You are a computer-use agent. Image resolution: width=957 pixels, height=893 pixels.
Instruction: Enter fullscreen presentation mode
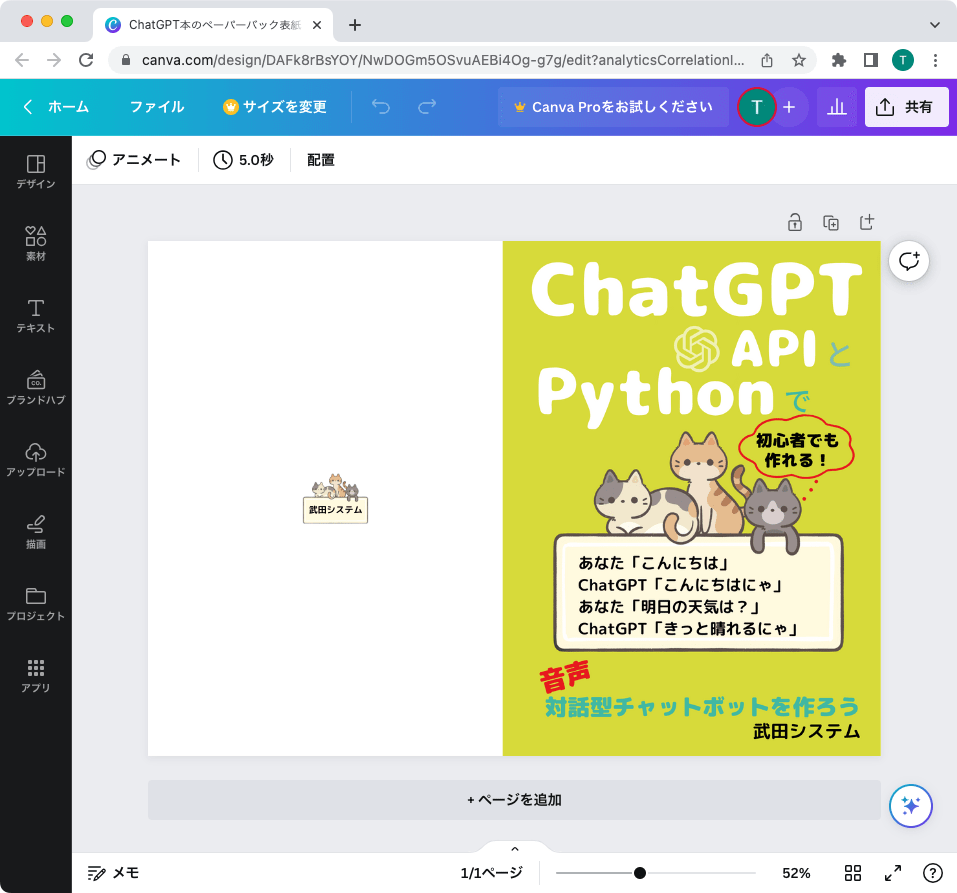[893, 873]
